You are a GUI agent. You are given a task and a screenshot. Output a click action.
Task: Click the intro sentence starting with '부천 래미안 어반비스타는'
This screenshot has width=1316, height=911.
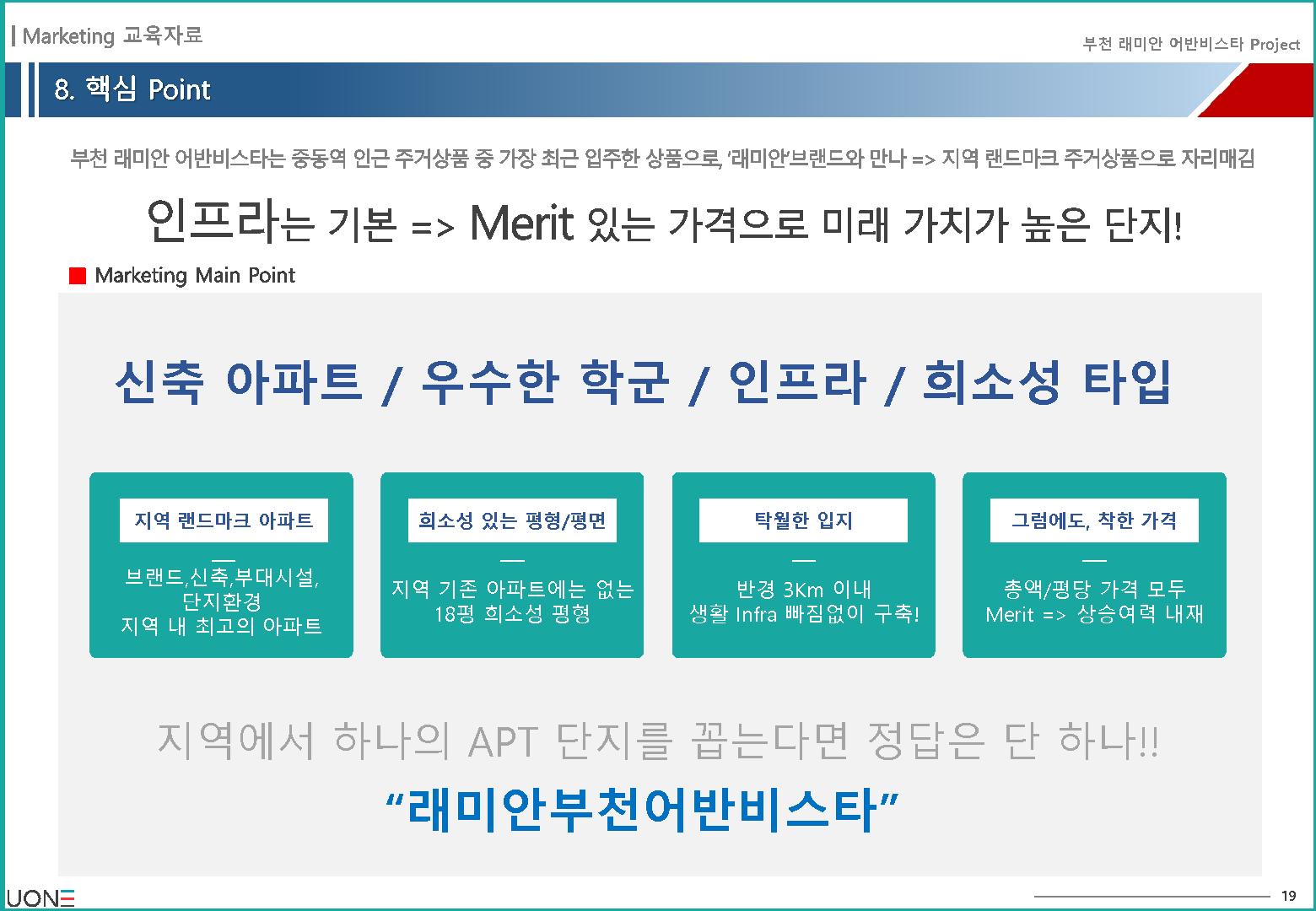[x=662, y=158]
